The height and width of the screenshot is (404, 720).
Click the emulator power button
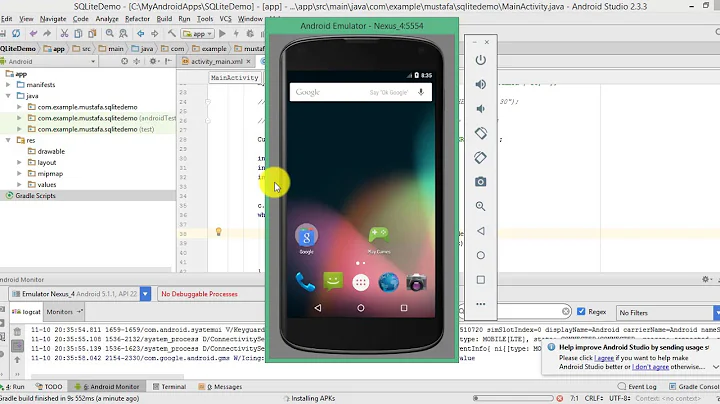480,60
